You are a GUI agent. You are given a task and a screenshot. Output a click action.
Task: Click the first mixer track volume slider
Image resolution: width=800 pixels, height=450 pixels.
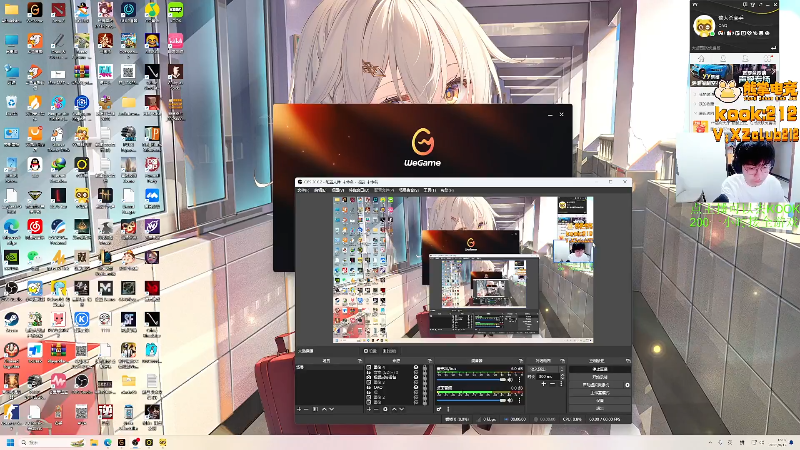(x=471, y=380)
